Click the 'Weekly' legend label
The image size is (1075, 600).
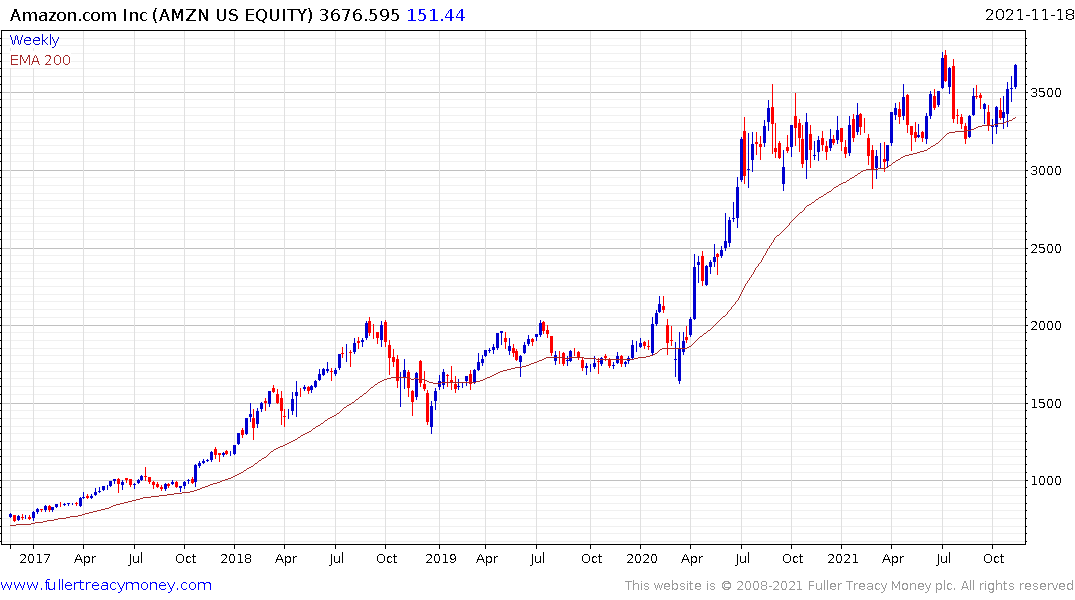click(x=34, y=40)
